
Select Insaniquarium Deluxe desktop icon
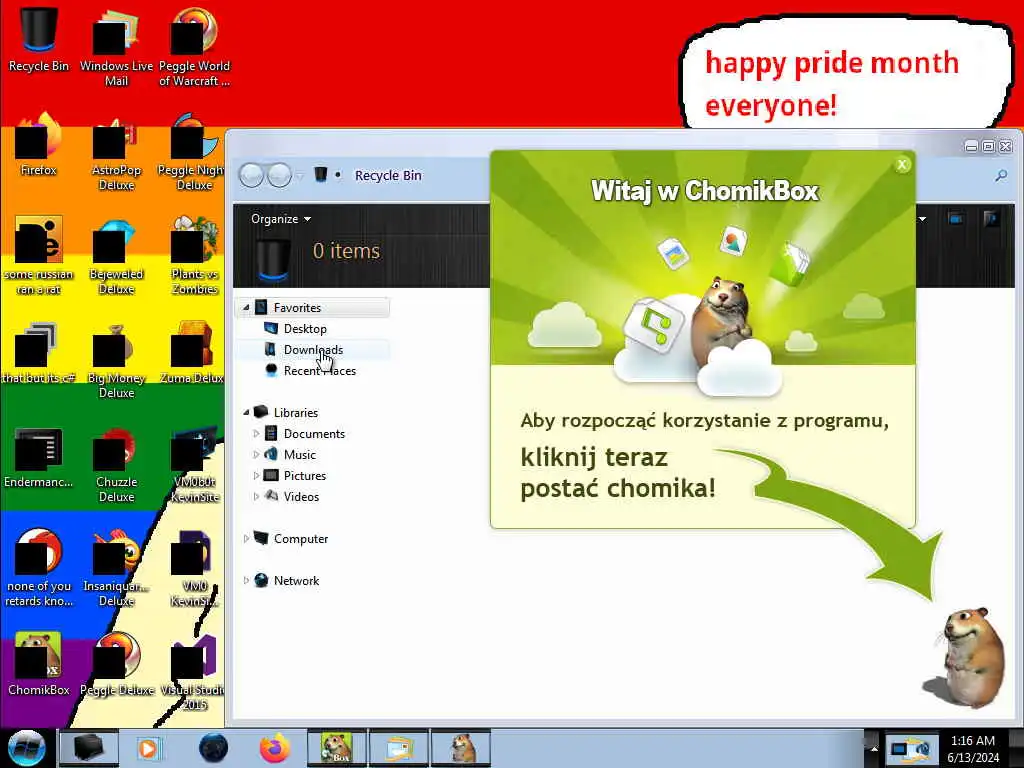click(x=116, y=568)
